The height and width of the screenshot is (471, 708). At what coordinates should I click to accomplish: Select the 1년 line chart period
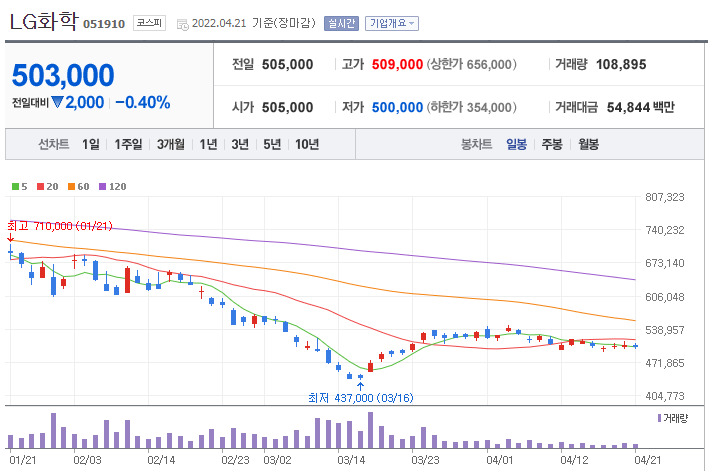209,145
